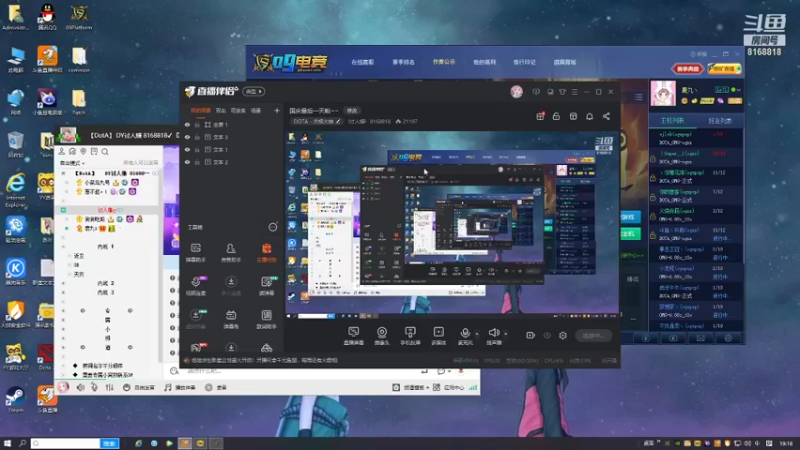
Task: Expand the 内战 3 channel in YY
Action: (x=63, y=292)
